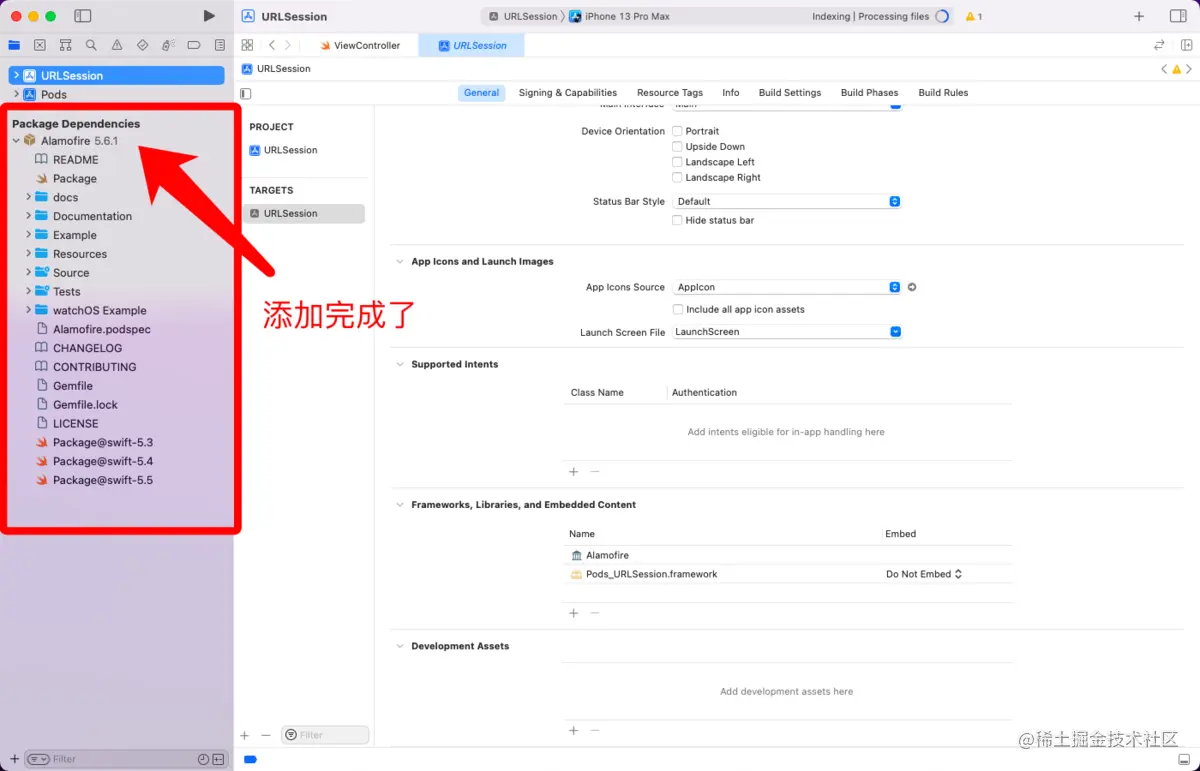The image size is (1200, 771).
Task: Change Pods_URLSession.framework embed option
Action: pos(924,574)
